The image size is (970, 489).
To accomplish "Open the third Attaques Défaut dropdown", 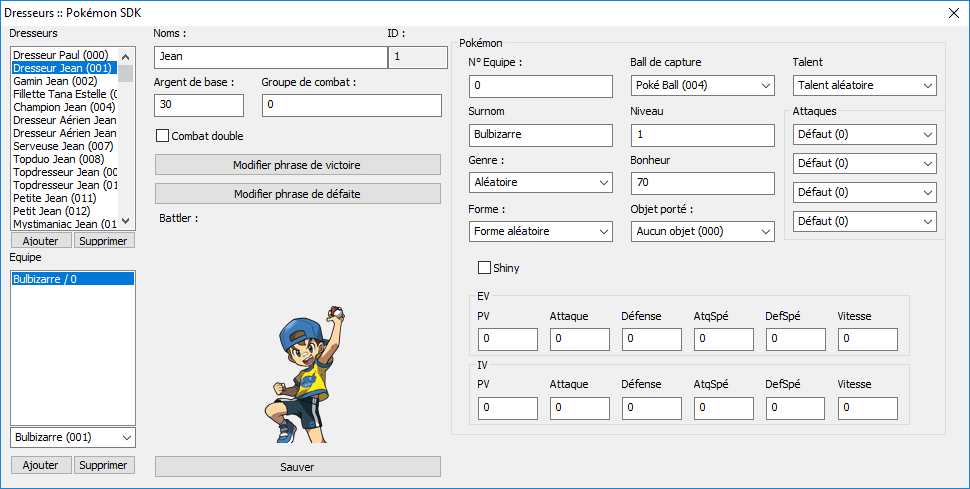I will [865, 193].
